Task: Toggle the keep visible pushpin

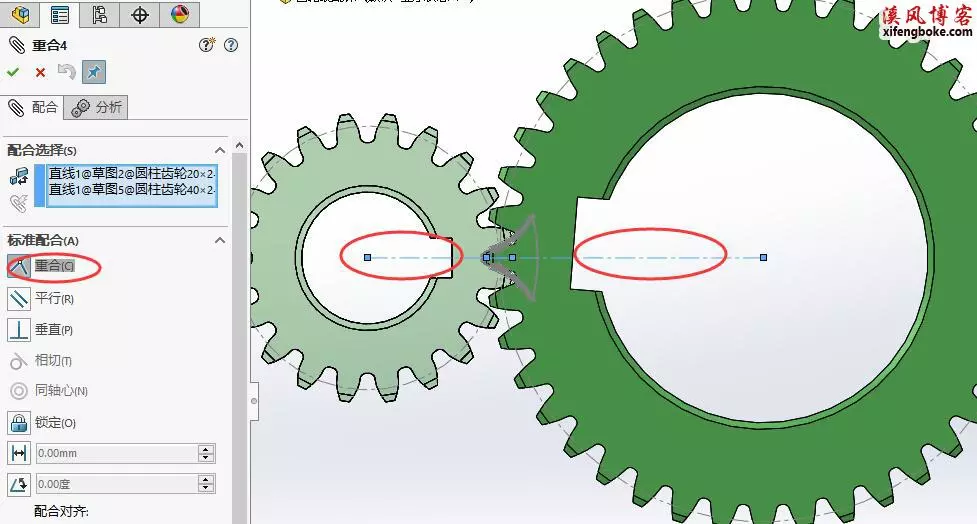Action: (93, 72)
